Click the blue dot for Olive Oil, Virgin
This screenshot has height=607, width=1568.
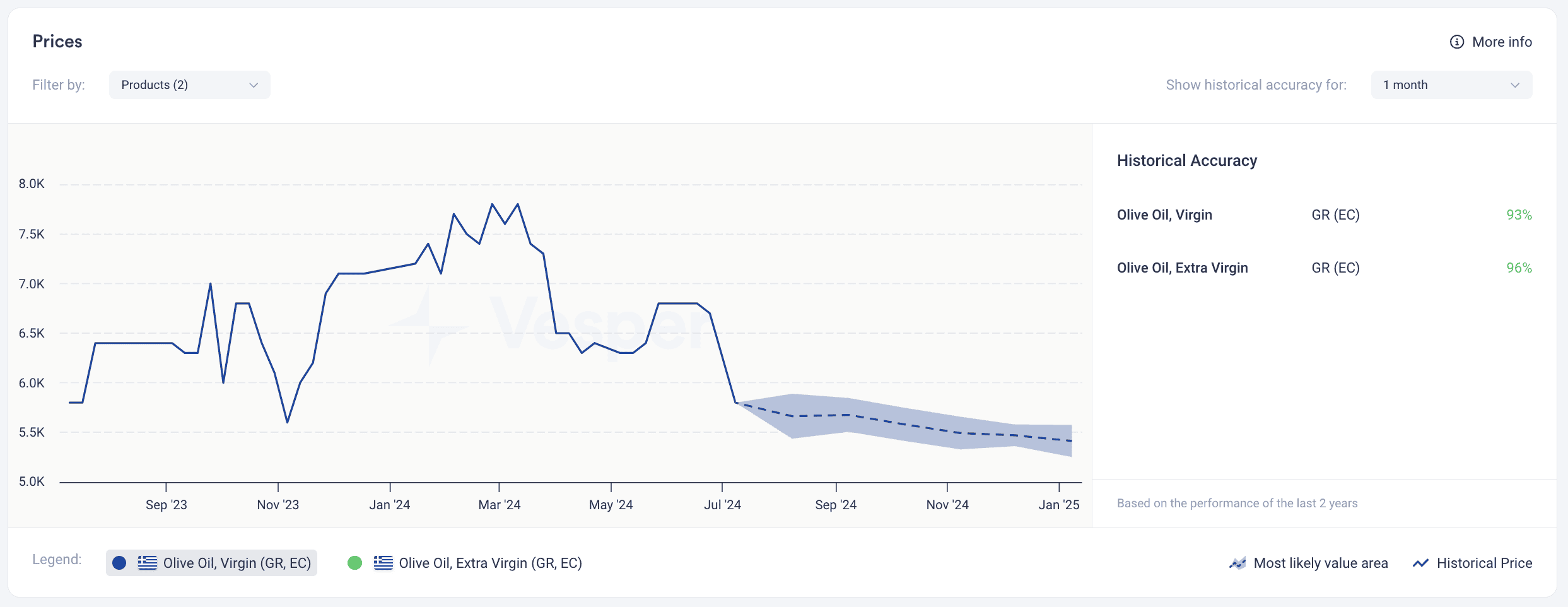click(x=119, y=563)
